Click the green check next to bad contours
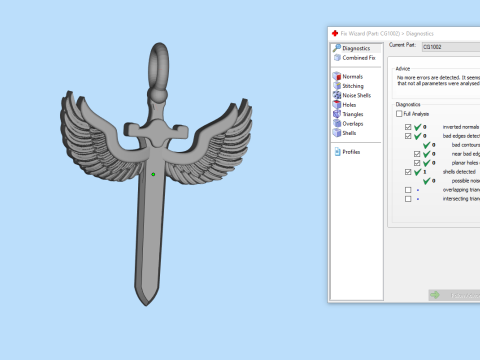Image resolution: width=480 pixels, height=360 pixels. (x=427, y=145)
